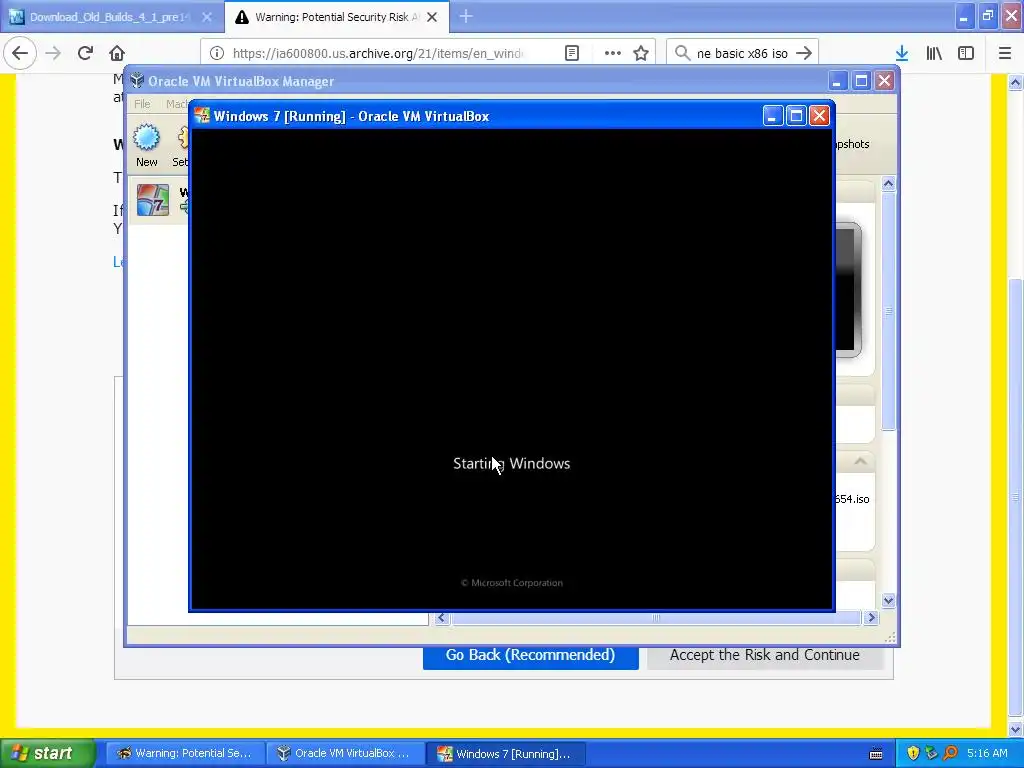Click Go Back (Recommended) button
The width and height of the screenshot is (1024, 768).
(530, 655)
